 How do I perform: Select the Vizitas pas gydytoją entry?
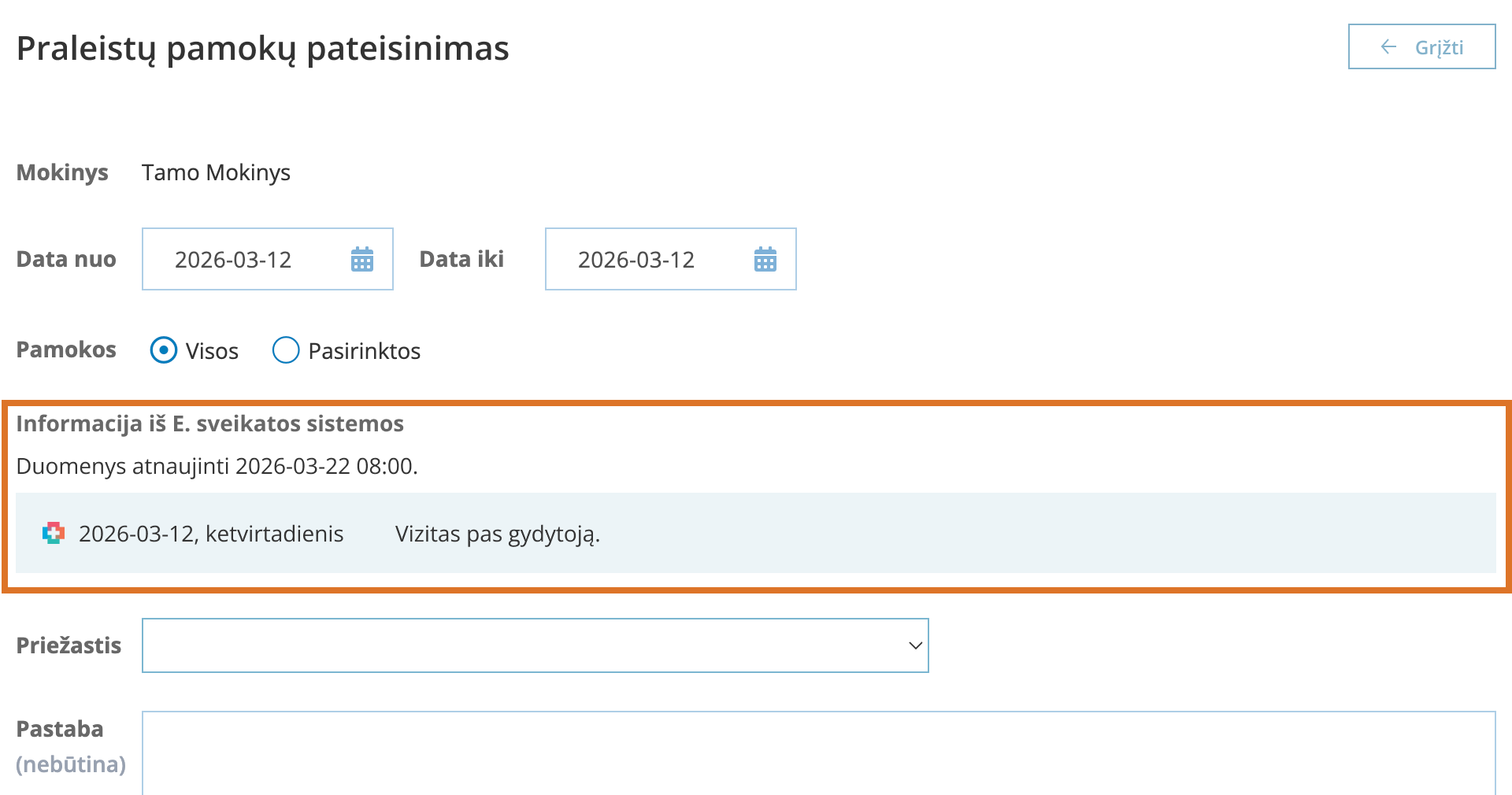click(x=498, y=534)
